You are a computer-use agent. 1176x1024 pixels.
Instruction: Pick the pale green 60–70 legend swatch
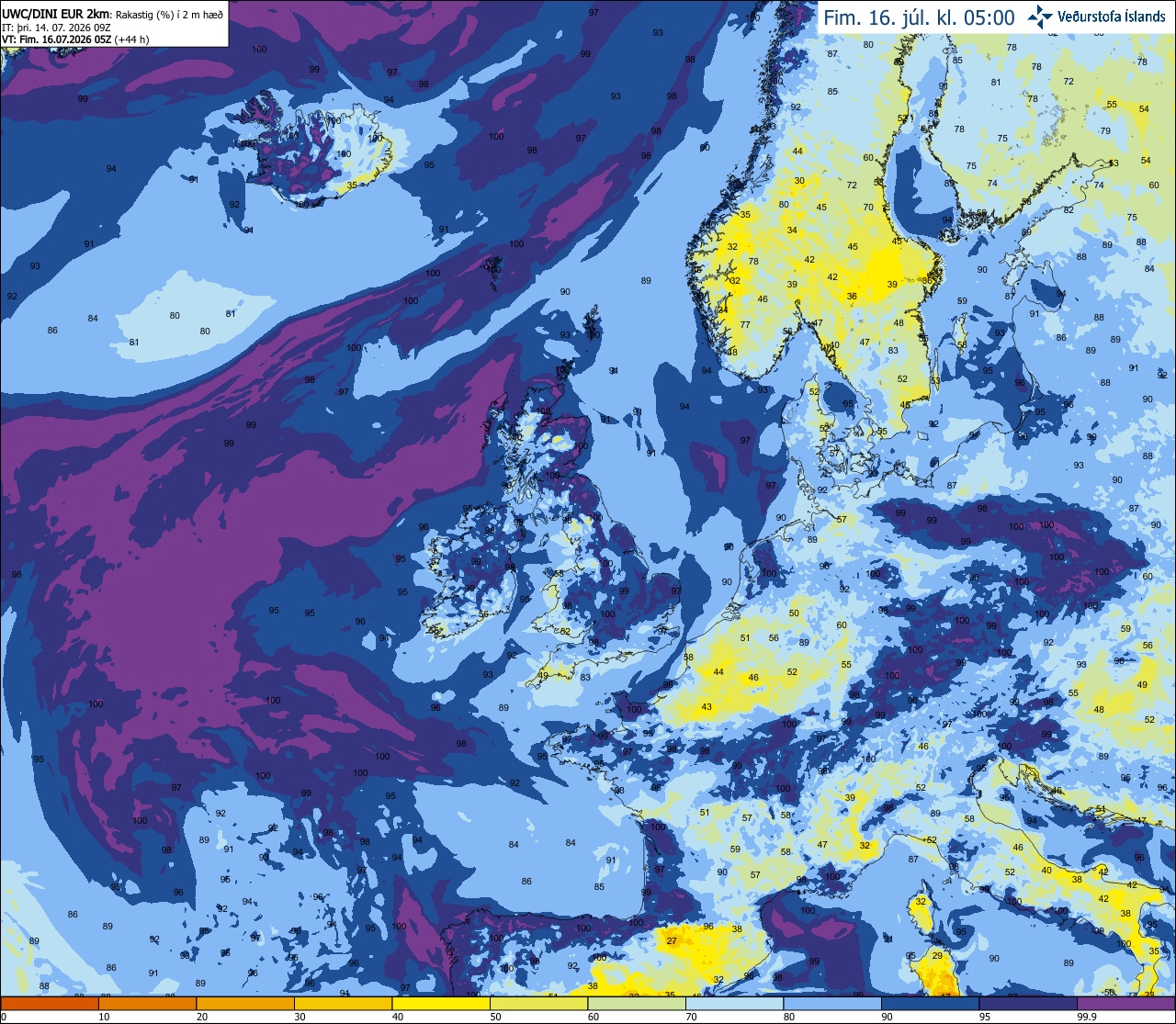(637, 1004)
